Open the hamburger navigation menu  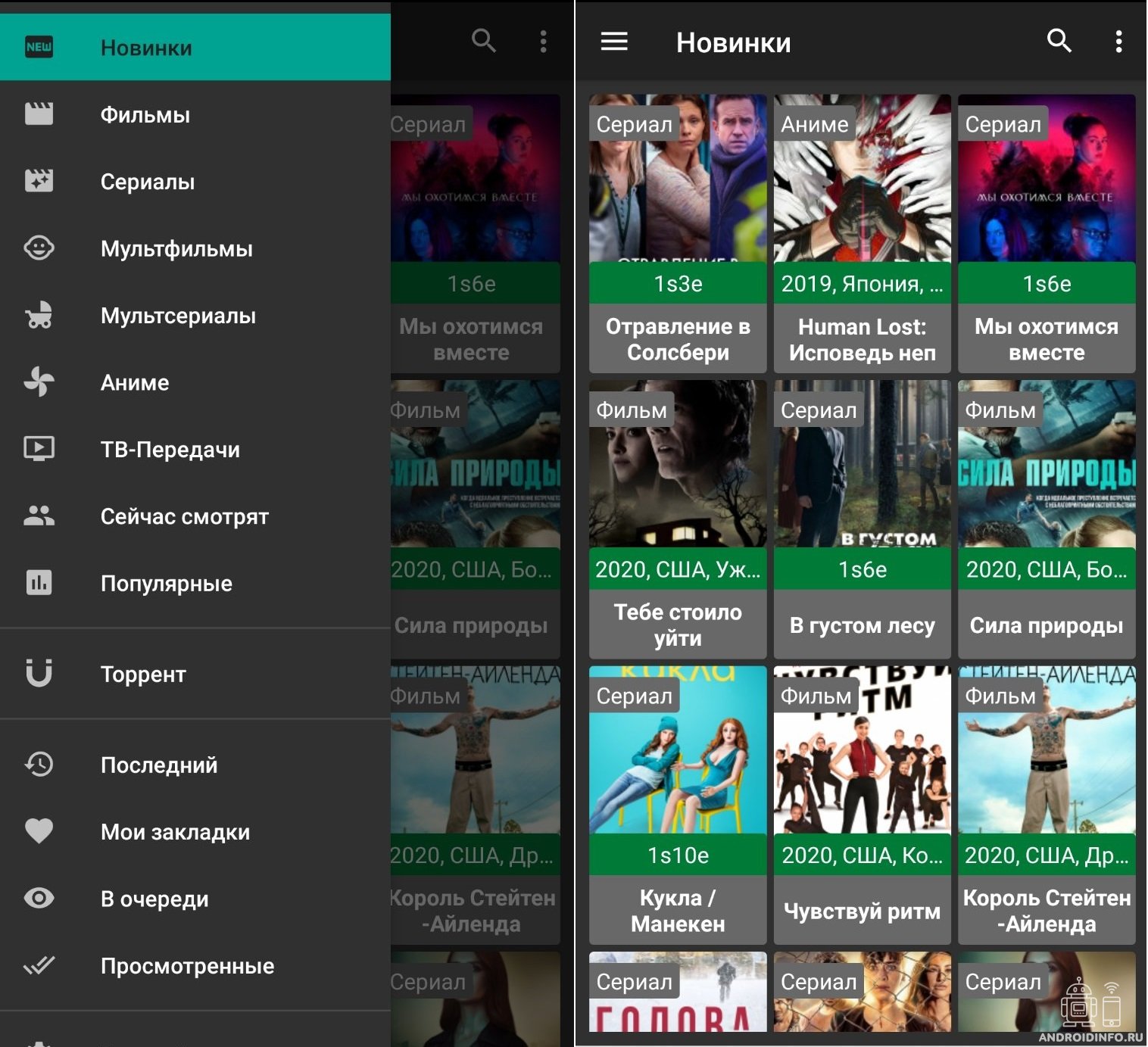[613, 42]
